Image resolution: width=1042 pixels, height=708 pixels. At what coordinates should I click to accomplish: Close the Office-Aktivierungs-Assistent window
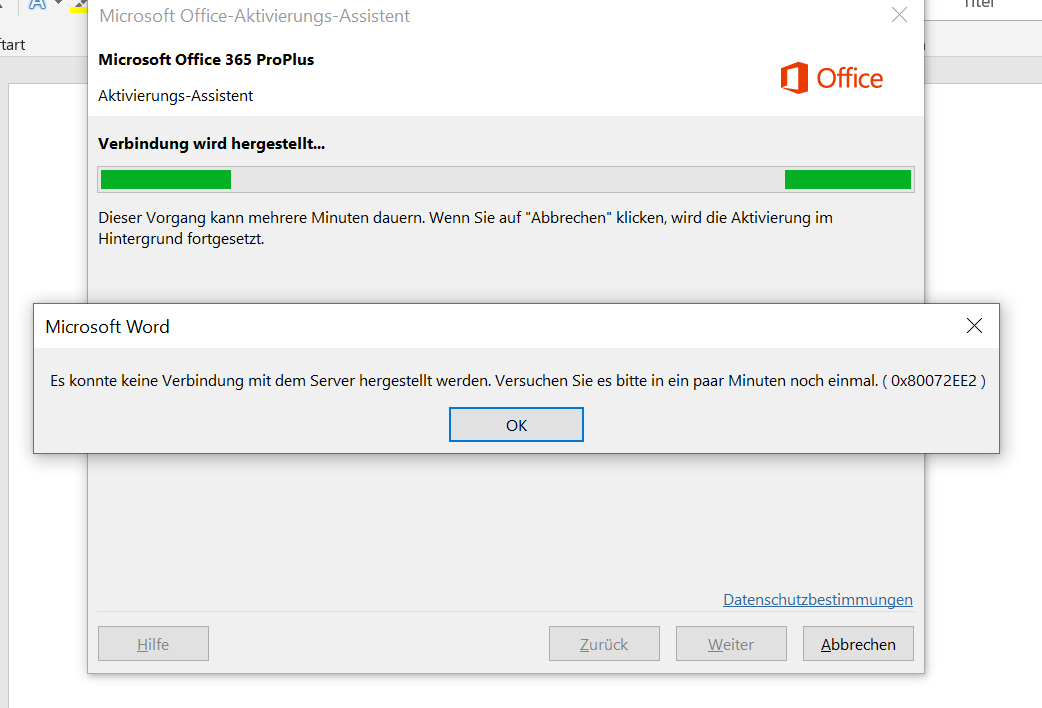(x=899, y=15)
